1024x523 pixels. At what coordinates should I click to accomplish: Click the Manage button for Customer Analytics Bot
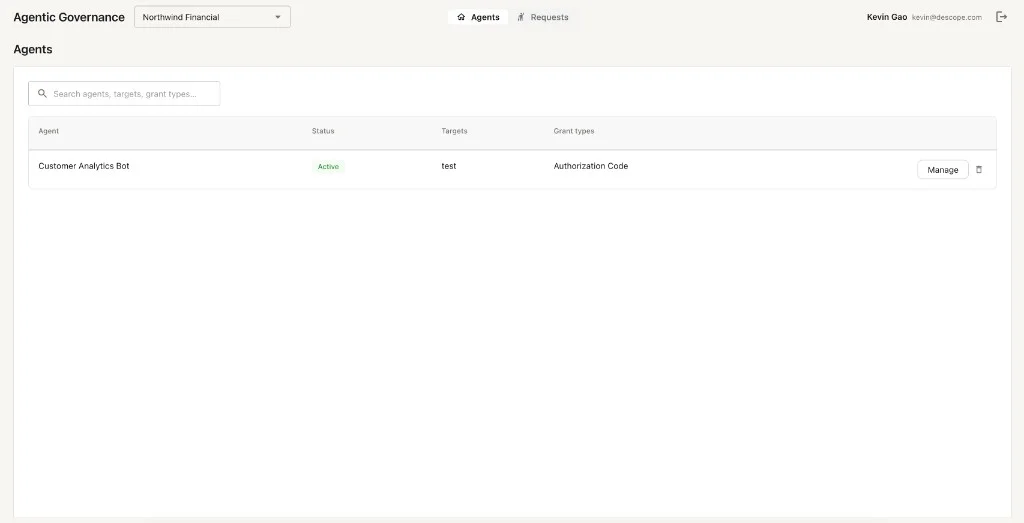coord(942,170)
